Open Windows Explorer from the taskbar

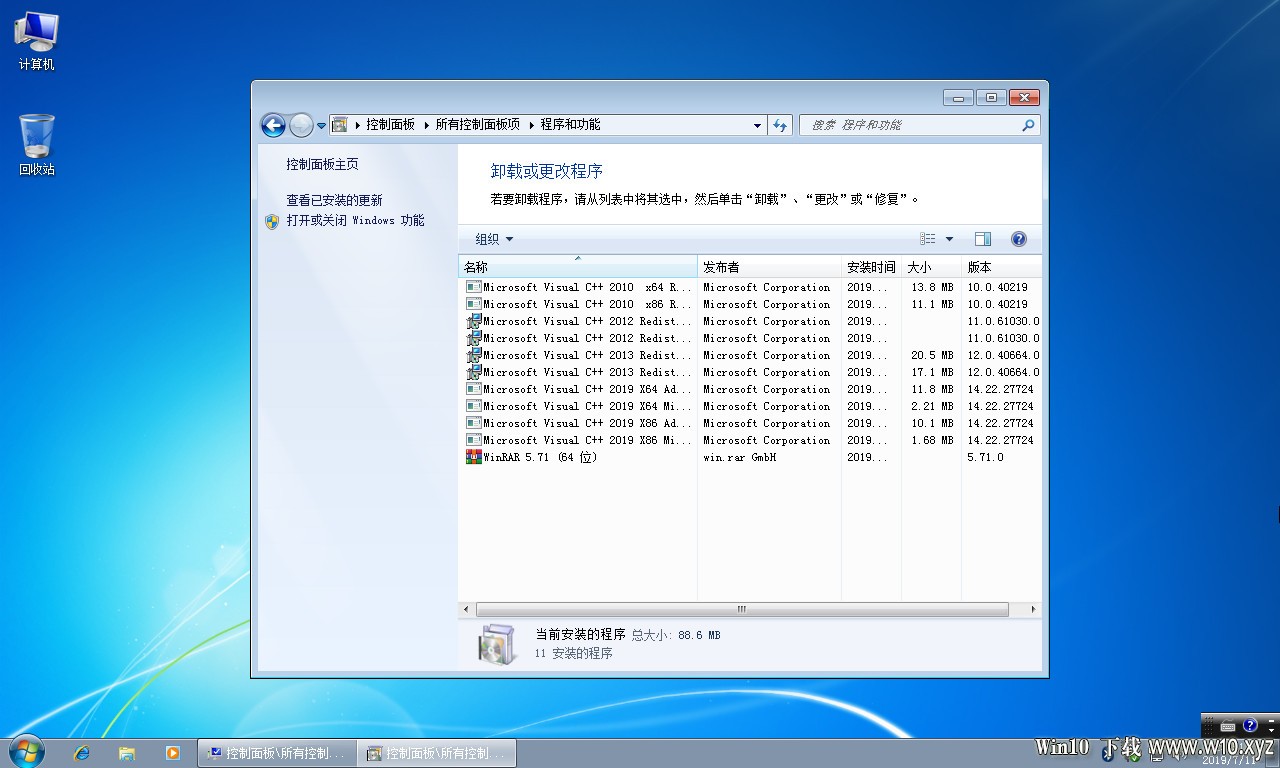pyautogui.click(x=127, y=753)
